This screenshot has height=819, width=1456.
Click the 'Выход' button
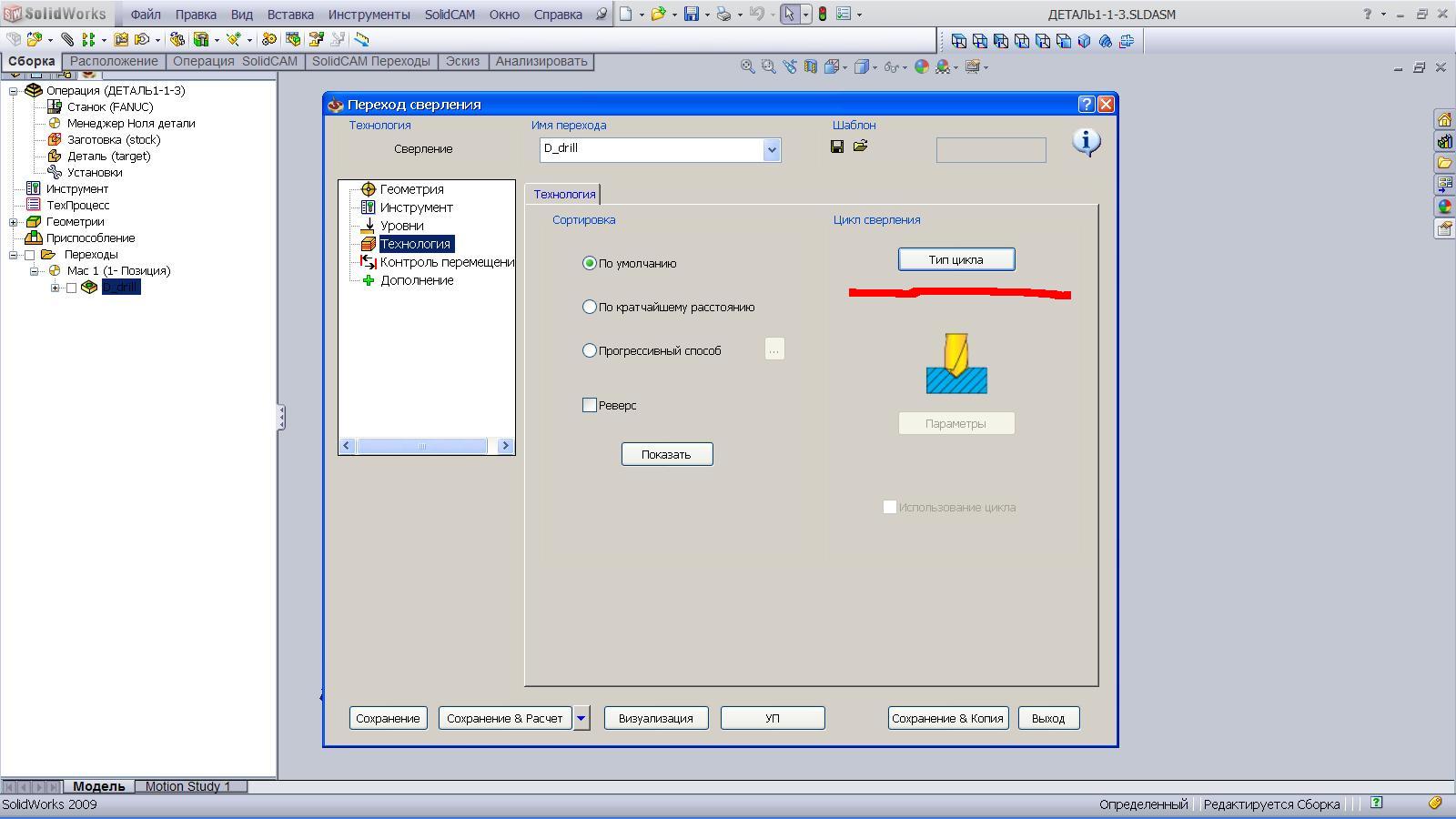click(1048, 718)
